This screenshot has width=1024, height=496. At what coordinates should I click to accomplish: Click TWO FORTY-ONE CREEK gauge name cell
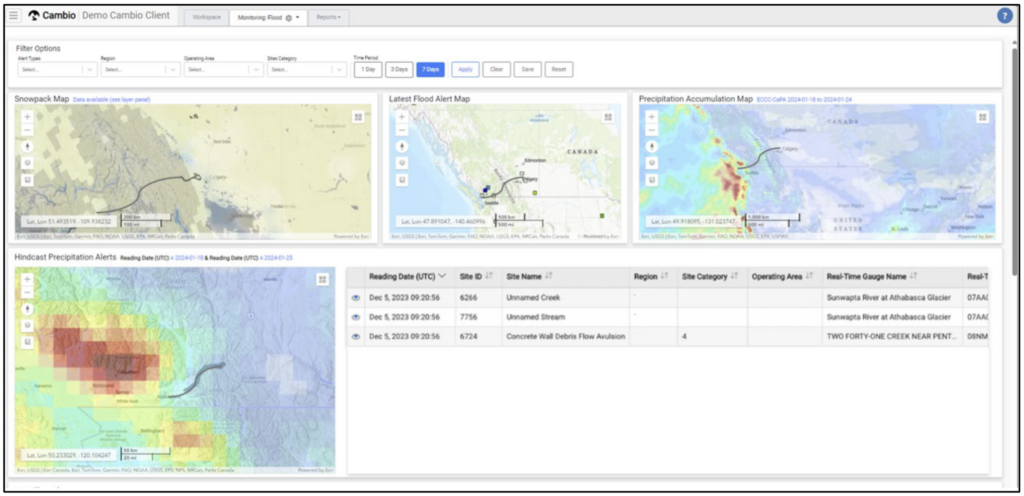892,336
